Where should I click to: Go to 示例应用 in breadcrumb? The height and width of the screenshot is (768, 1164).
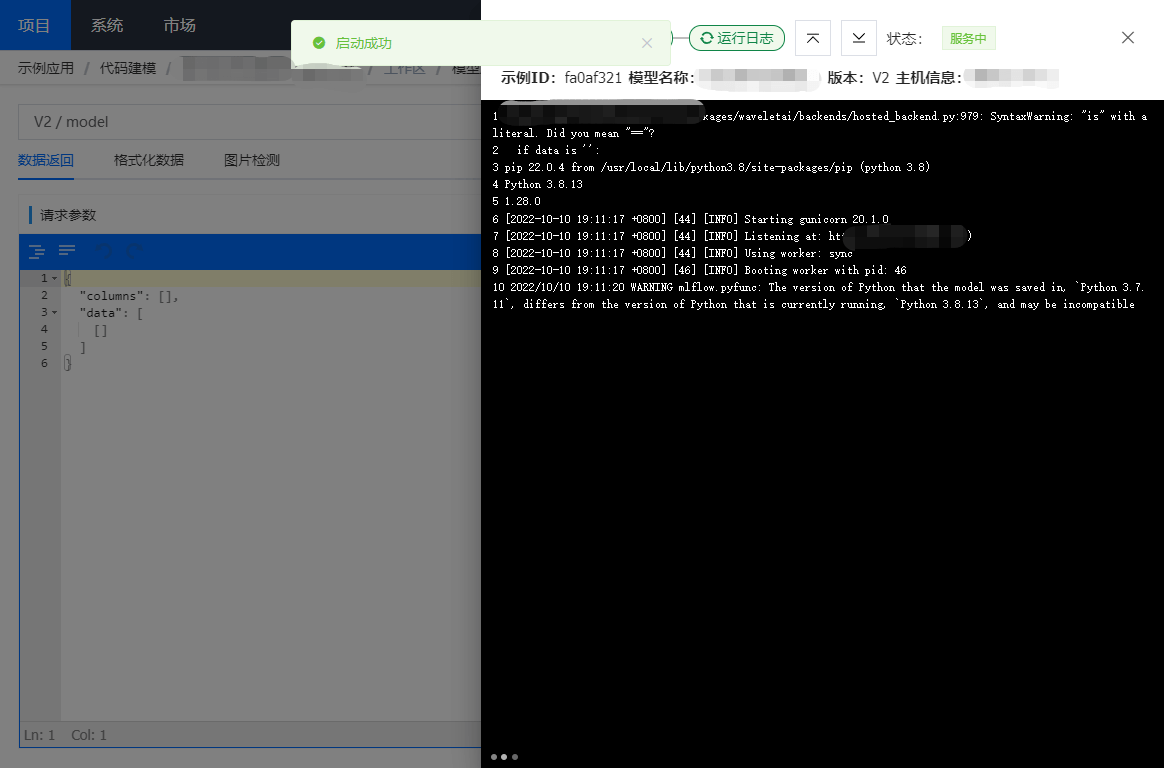[x=46, y=68]
